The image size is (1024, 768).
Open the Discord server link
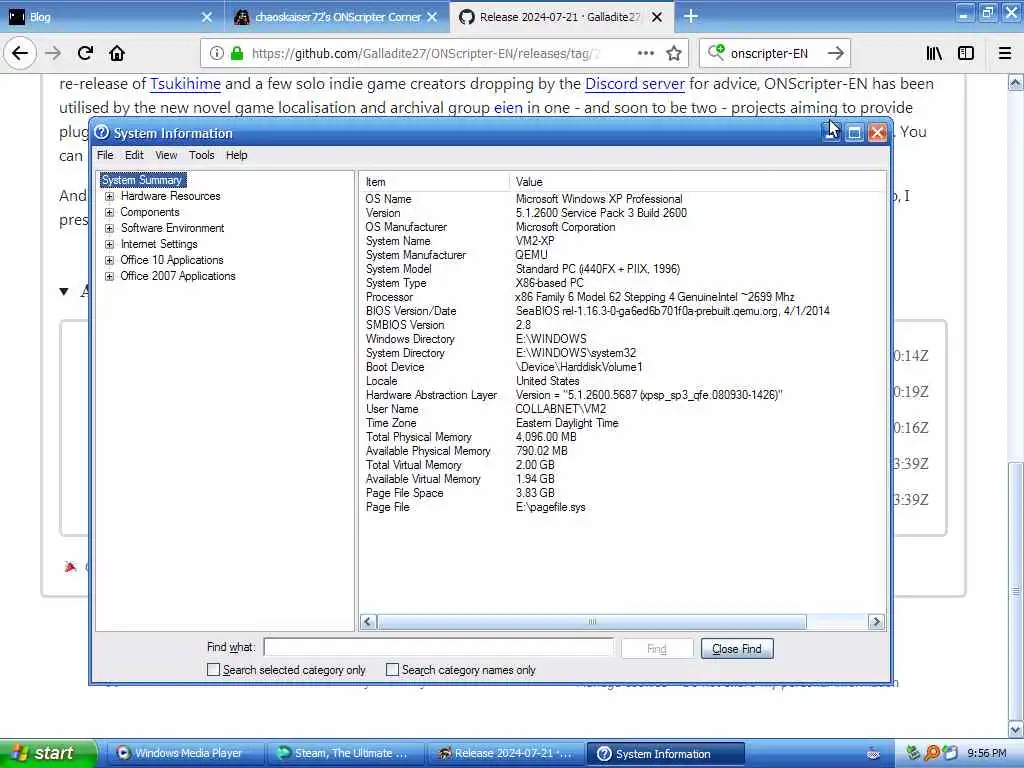635,84
